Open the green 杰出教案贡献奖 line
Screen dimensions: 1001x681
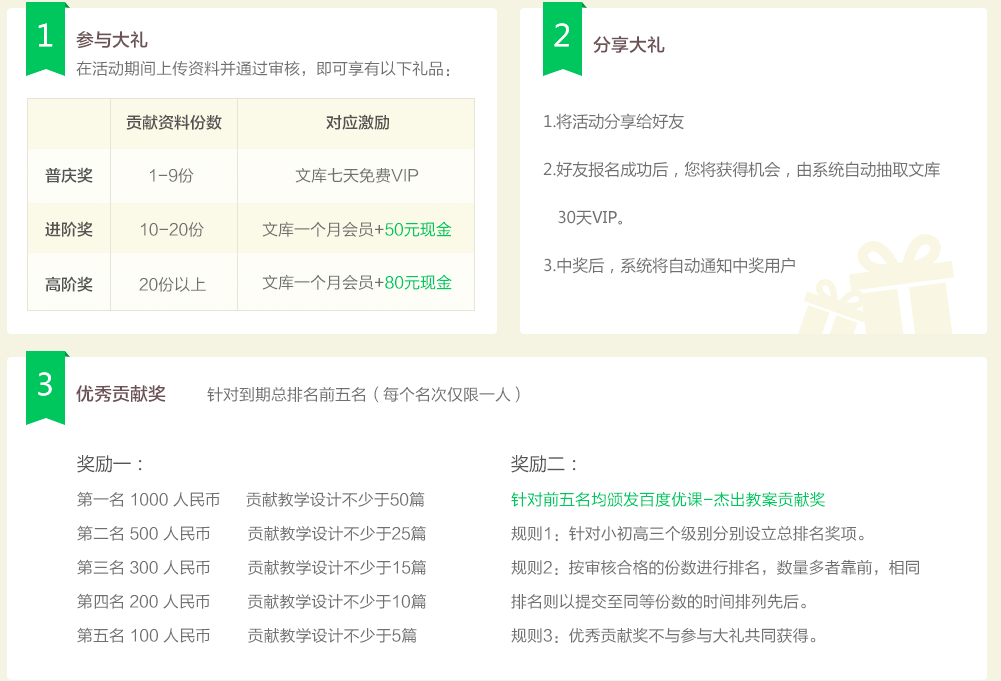click(667, 500)
